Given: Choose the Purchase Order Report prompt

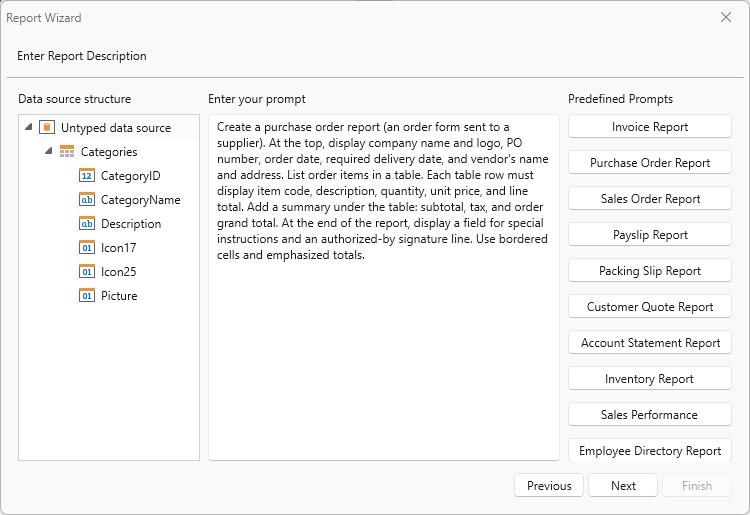Looking at the screenshot, I should [650, 163].
